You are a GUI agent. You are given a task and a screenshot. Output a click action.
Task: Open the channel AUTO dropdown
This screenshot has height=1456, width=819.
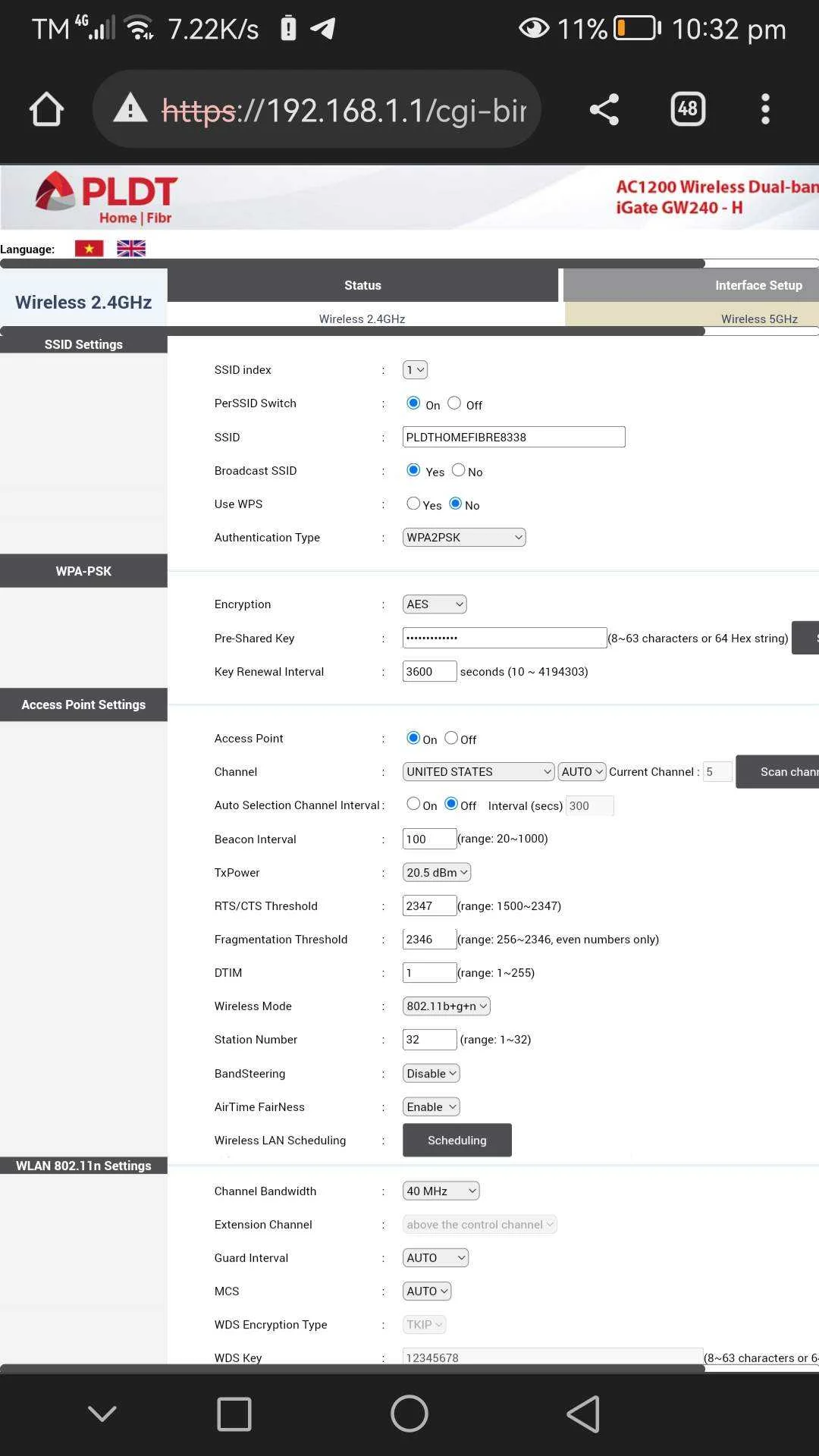(582, 772)
